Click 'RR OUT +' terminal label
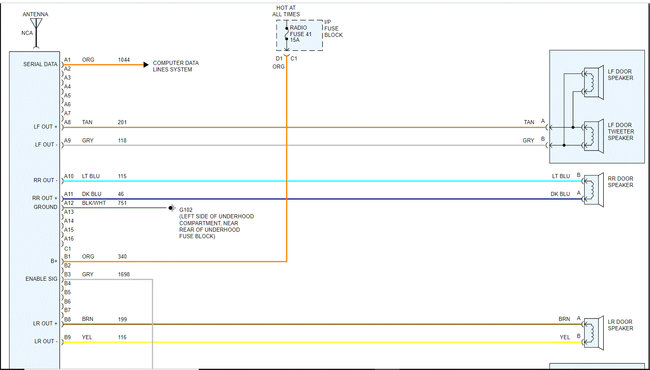 pos(46,198)
